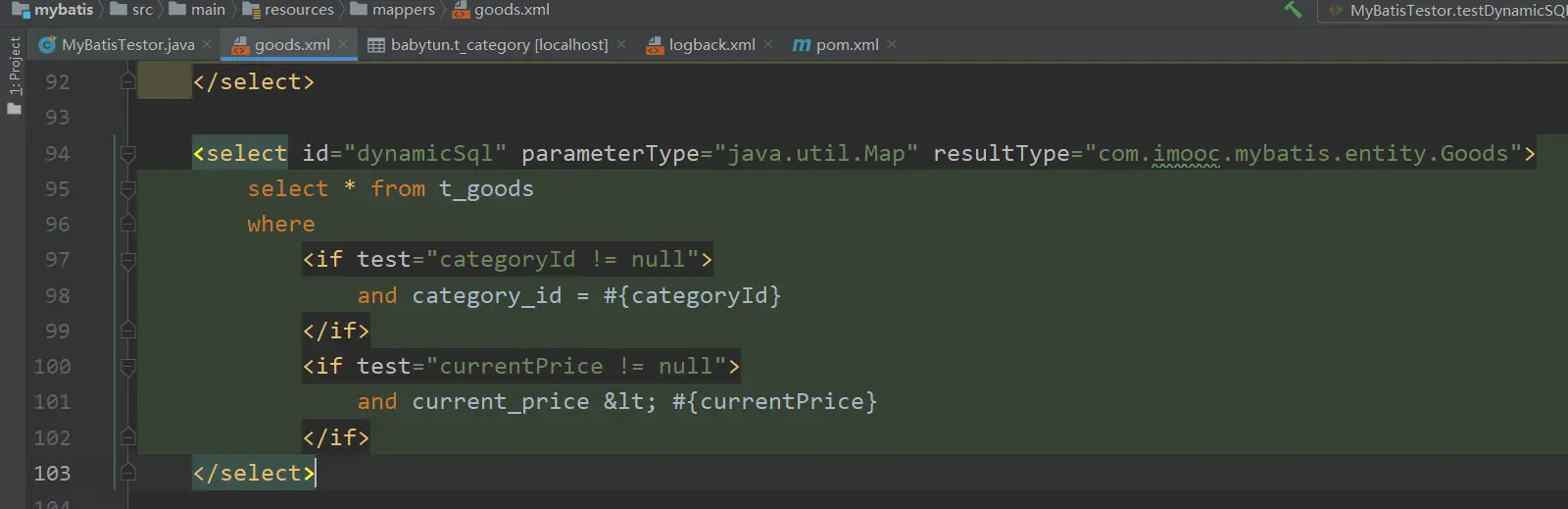Click line number 94 in gutter

(58, 153)
